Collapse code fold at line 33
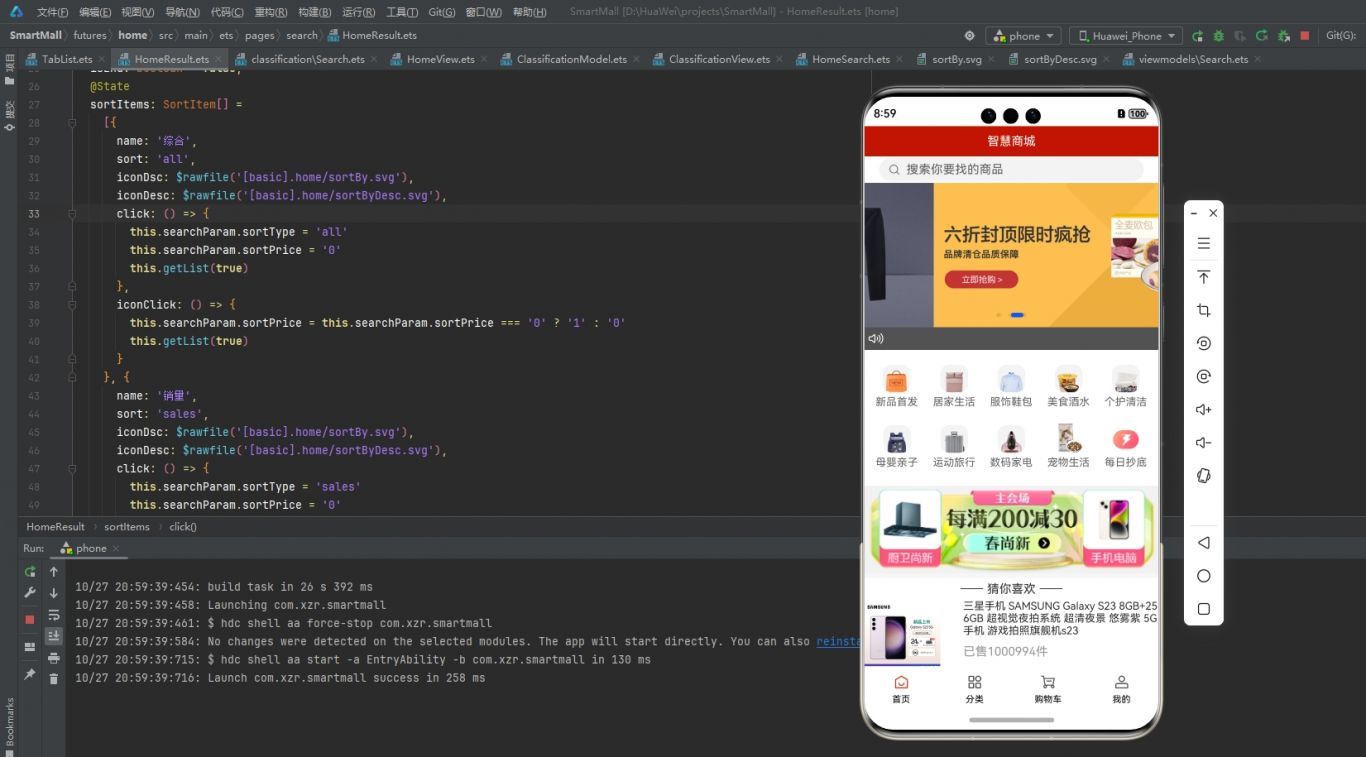1366x757 pixels. tap(72, 214)
